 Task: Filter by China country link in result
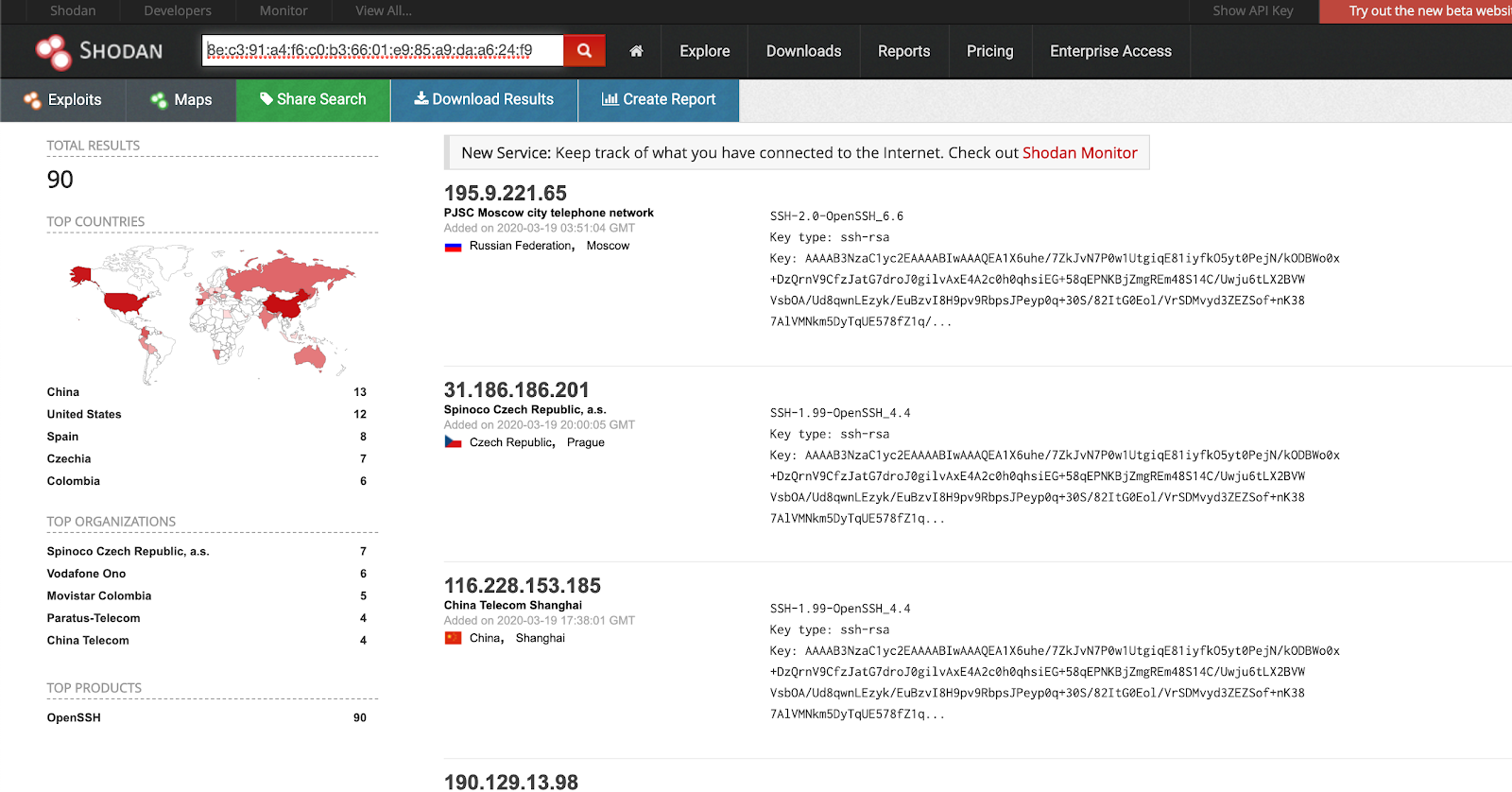pyautogui.click(x=485, y=638)
